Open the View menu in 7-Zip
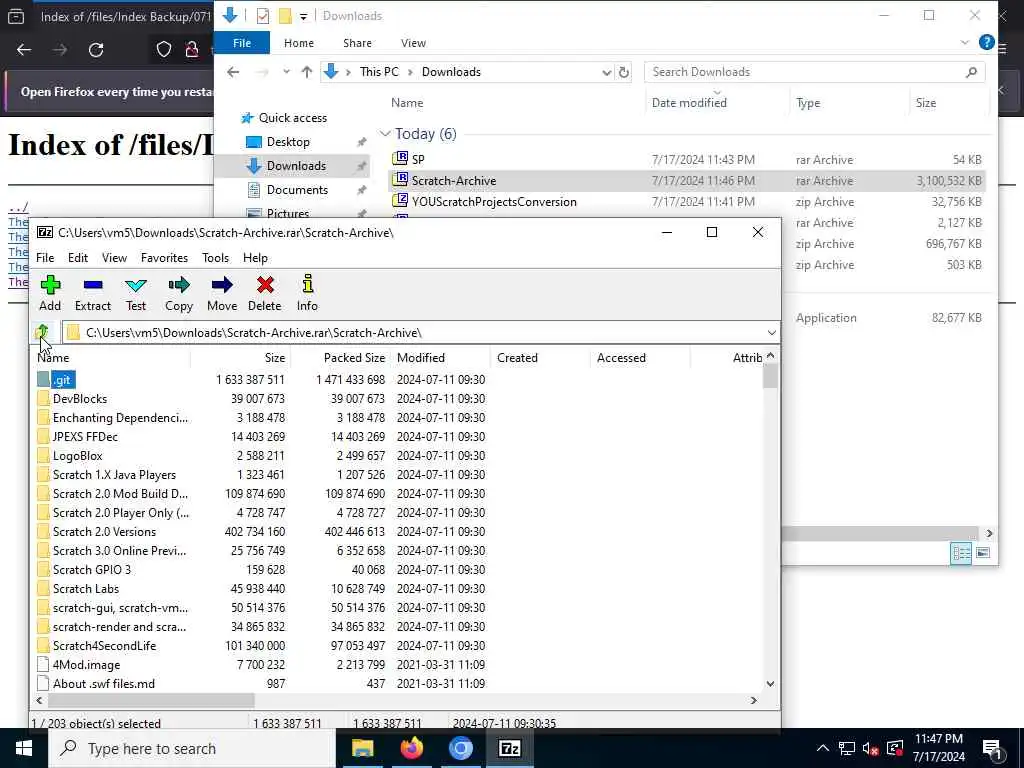 click(114, 258)
